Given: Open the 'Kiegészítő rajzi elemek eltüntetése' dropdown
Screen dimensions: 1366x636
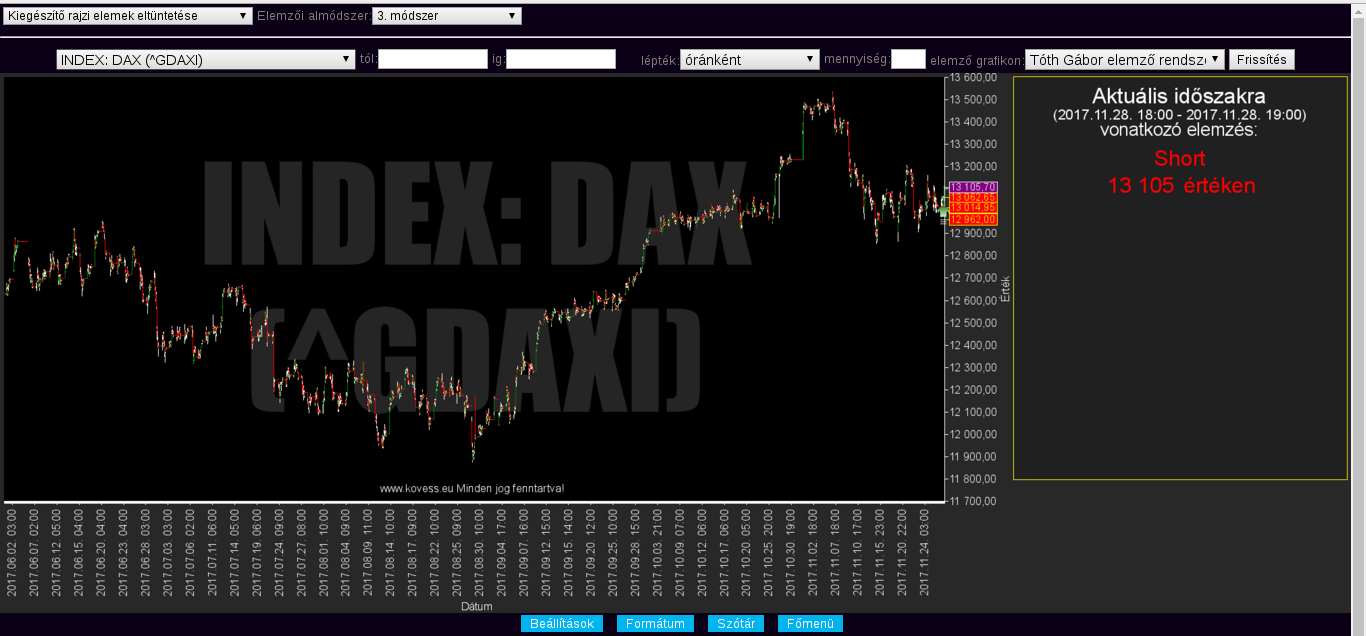Looking at the screenshot, I should point(128,16).
